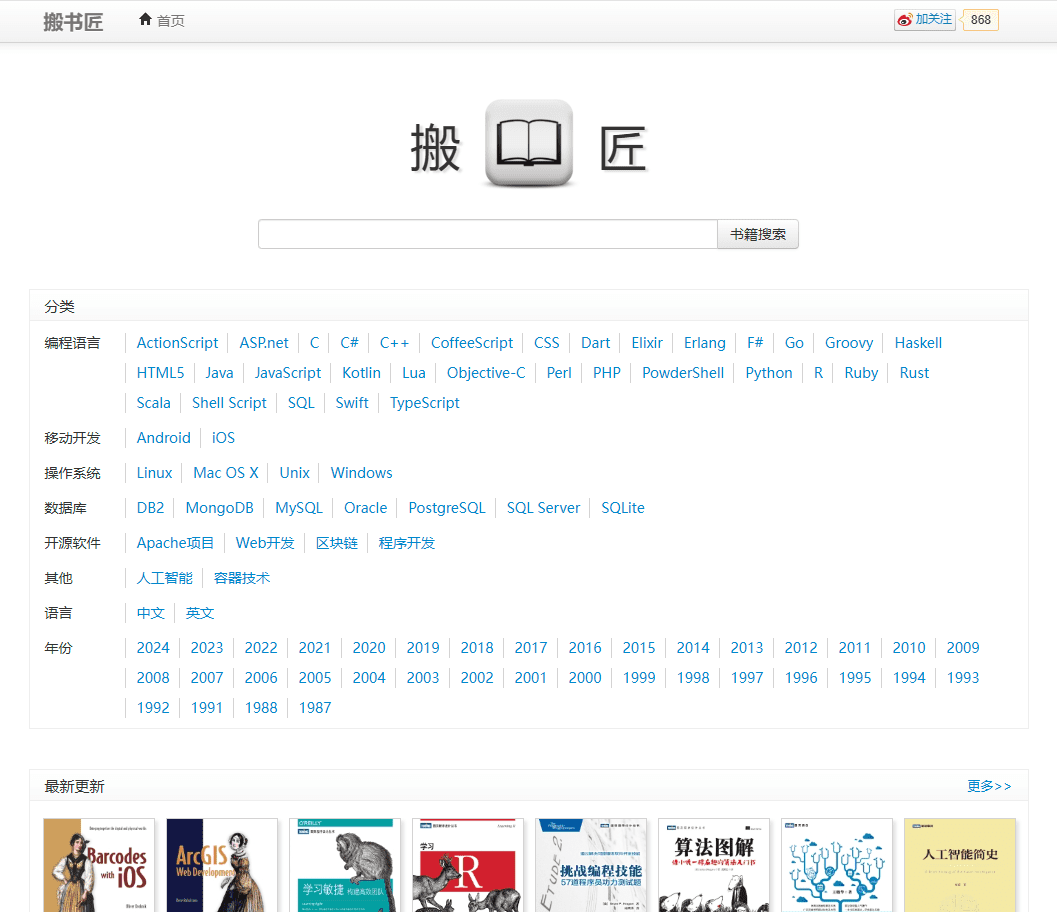Image resolution: width=1057 pixels, height=912 pixels.
Task: Click the home icon beside 首页
Action: (145, 20)
